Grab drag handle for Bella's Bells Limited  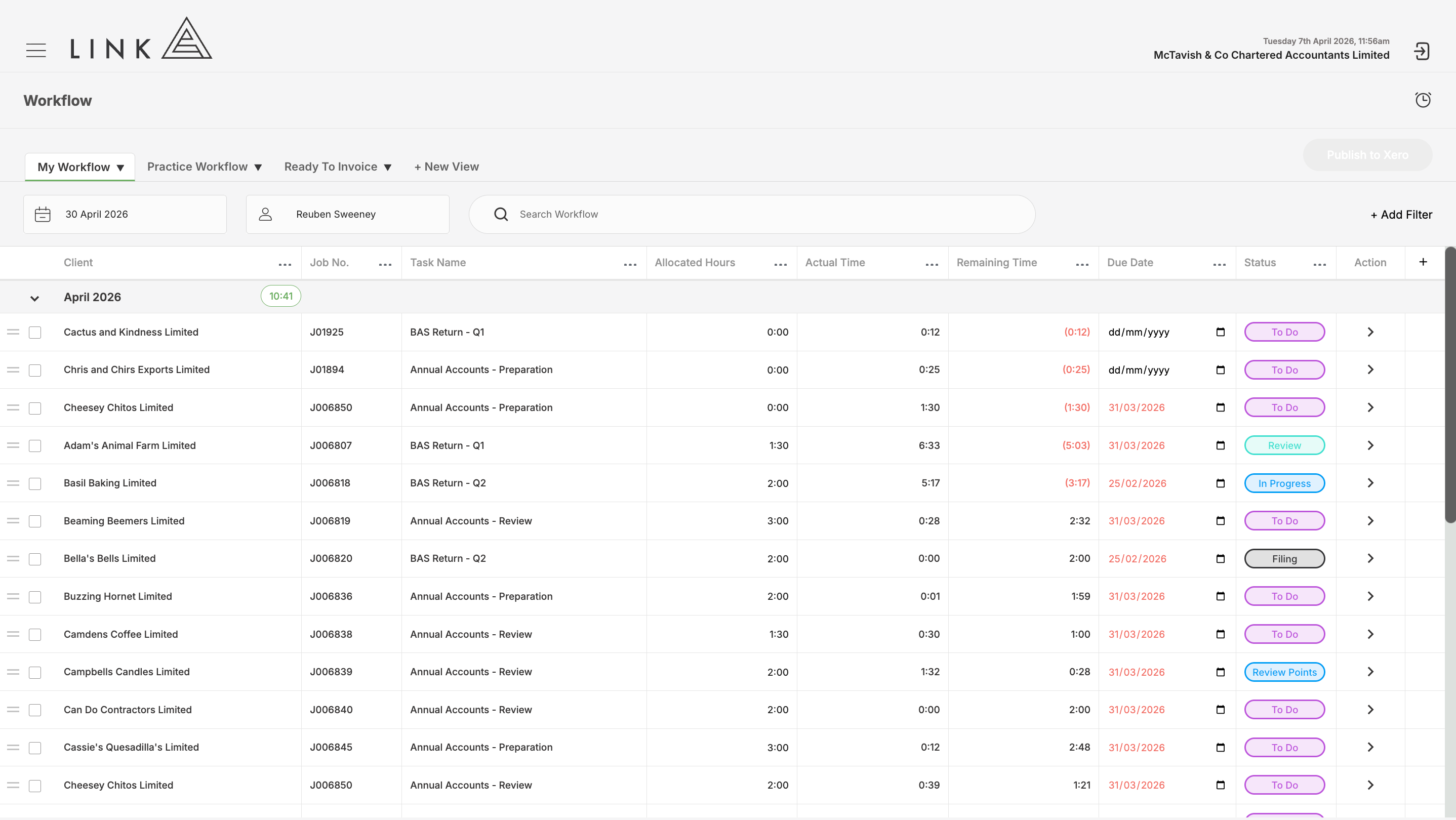coord(13,558)
